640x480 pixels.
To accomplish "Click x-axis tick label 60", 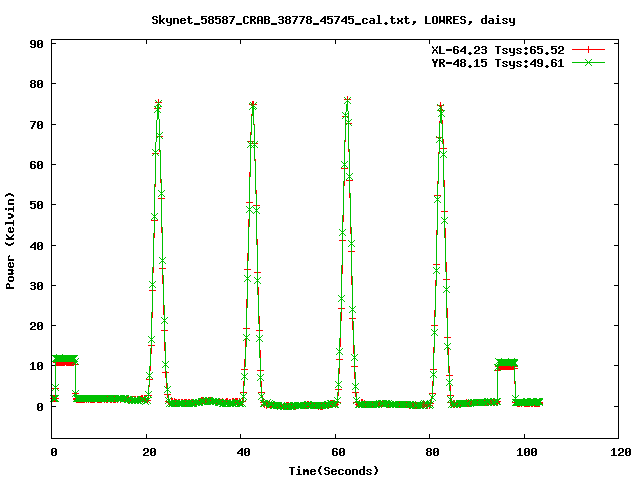I will coord(338,452).
